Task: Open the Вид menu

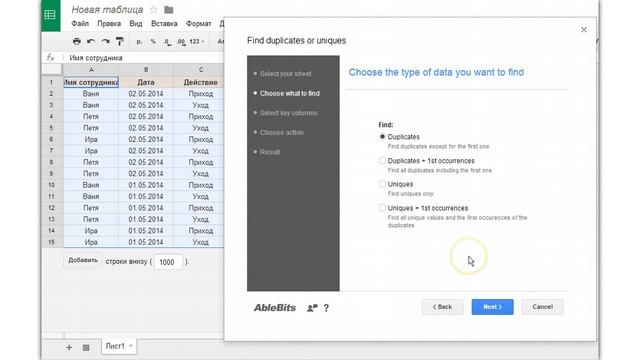Action: tap(136, 24)
